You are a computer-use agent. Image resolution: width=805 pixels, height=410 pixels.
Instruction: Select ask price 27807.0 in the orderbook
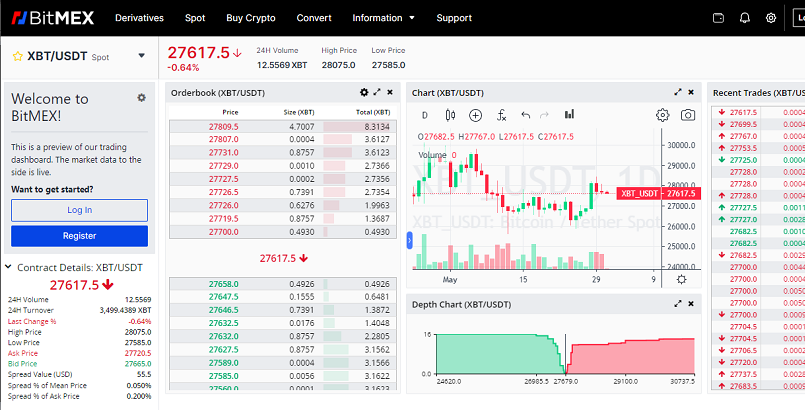tap(223, 139)
